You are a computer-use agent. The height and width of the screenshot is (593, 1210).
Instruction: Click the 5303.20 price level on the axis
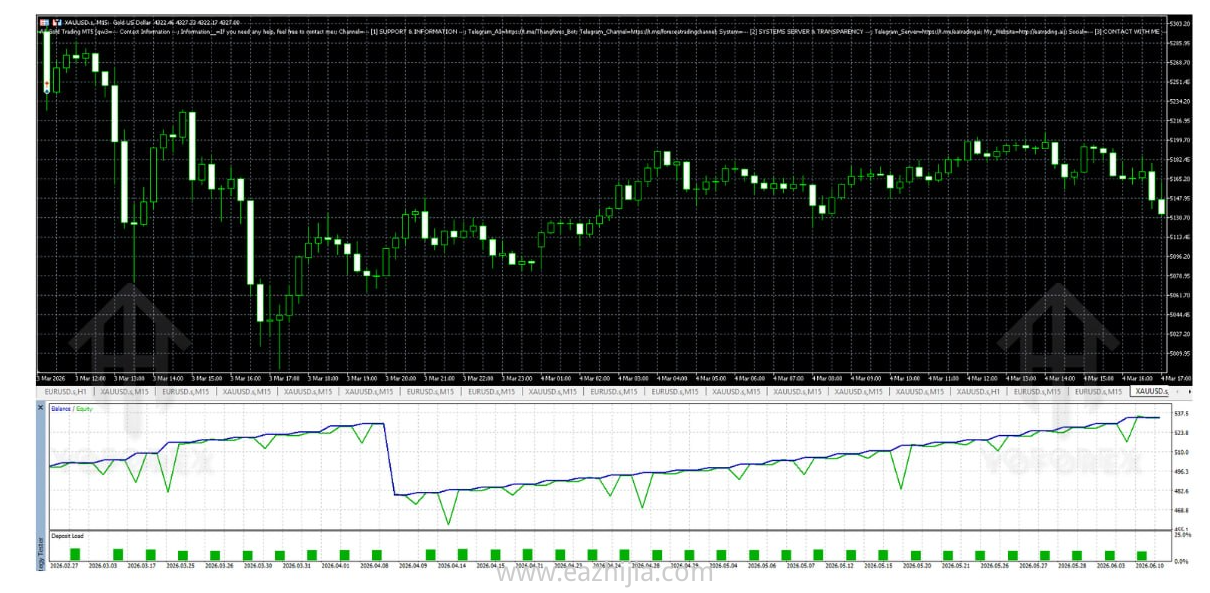(x=1180, y=22)
